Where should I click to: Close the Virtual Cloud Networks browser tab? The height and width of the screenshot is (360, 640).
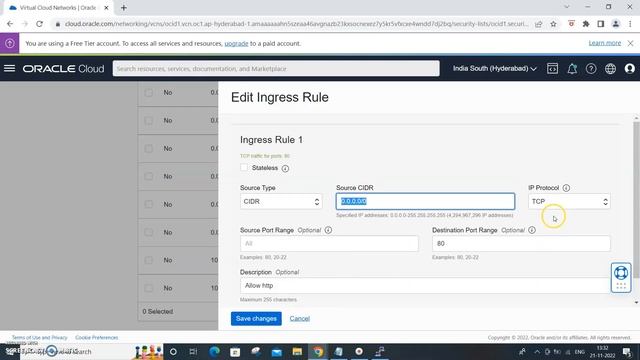106,8
